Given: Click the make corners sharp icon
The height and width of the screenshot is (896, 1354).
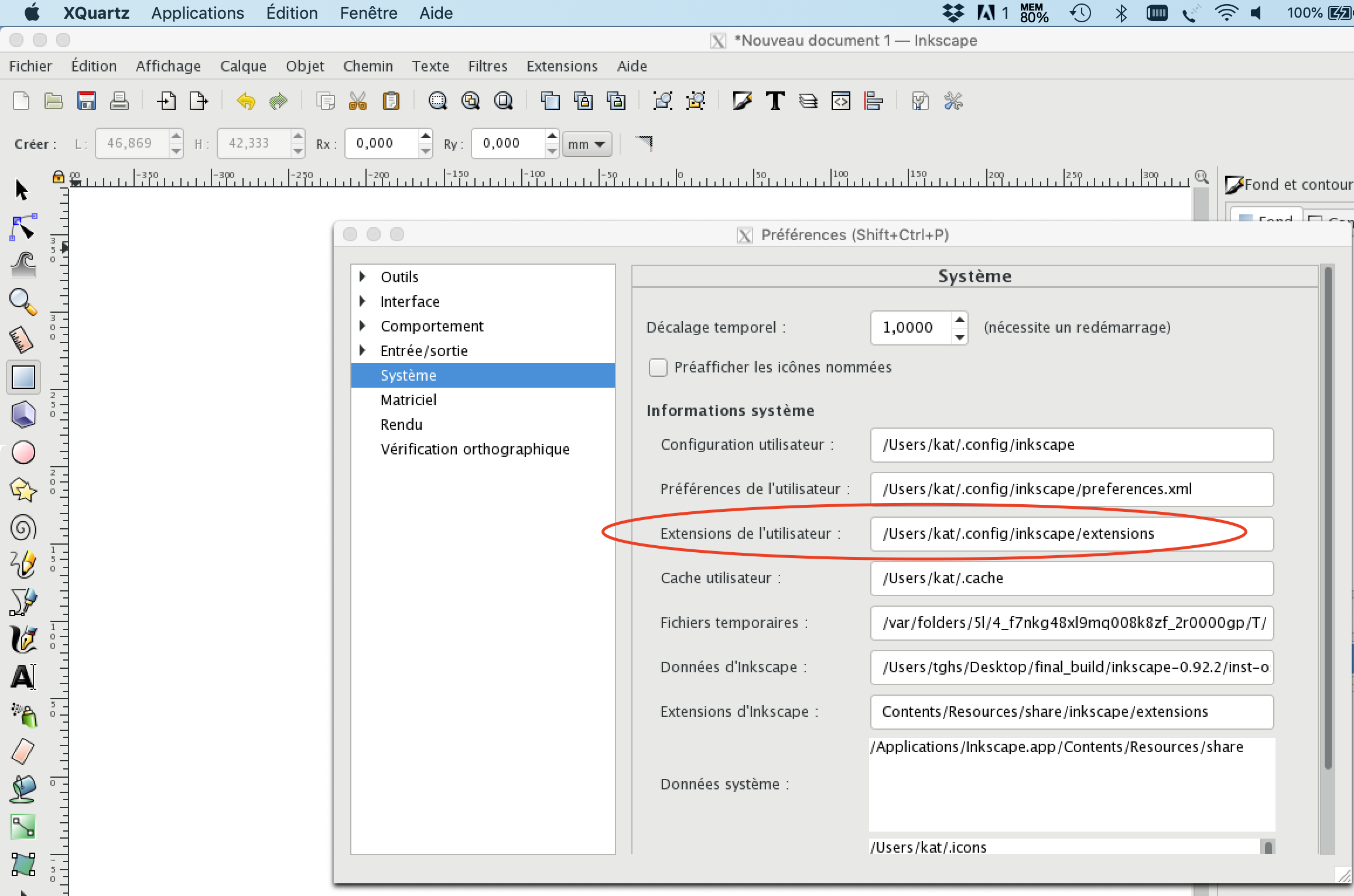Looking at the screenshot, I should 644,143.
